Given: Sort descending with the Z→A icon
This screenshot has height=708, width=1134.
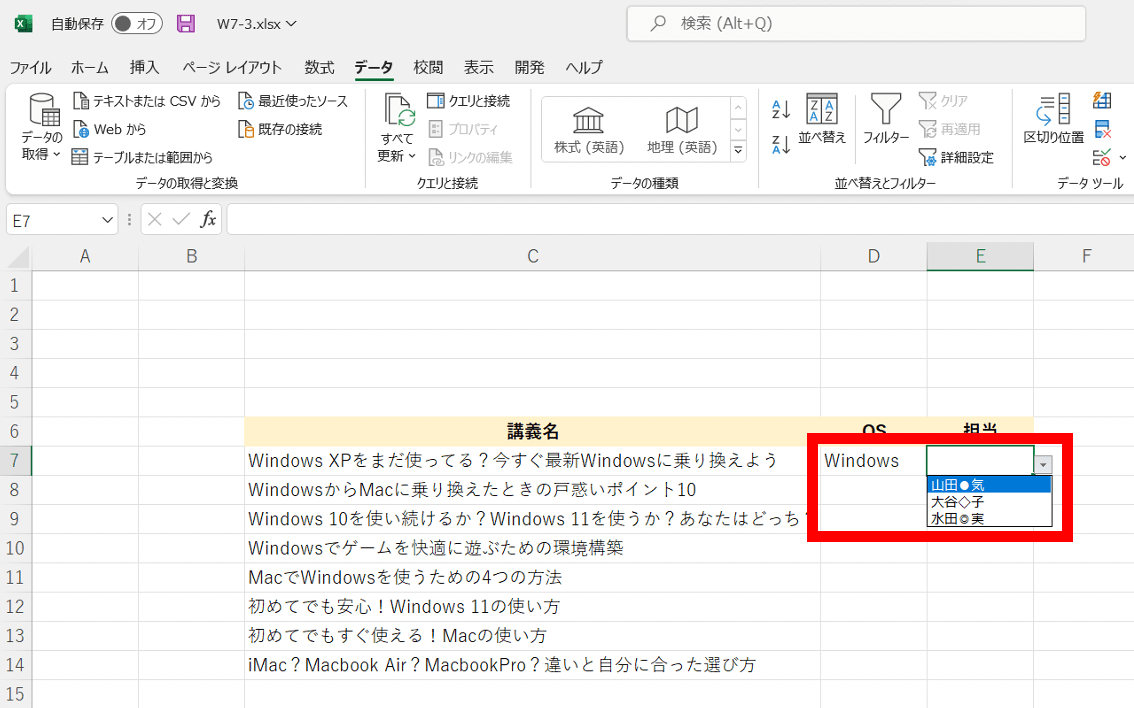Looking at the screenshot, I should 781,145.
